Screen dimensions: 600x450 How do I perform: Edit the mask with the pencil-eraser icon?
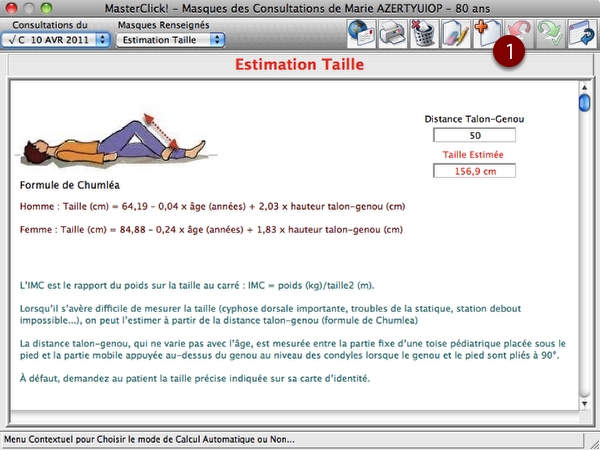click(456, 34)
